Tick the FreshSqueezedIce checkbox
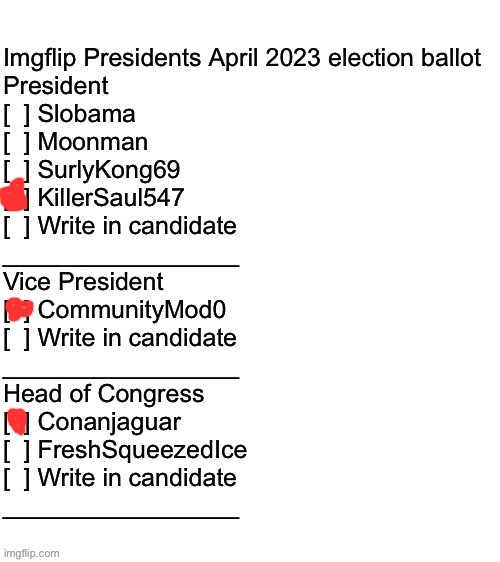The image size is (500, 562). coord(16,451)
